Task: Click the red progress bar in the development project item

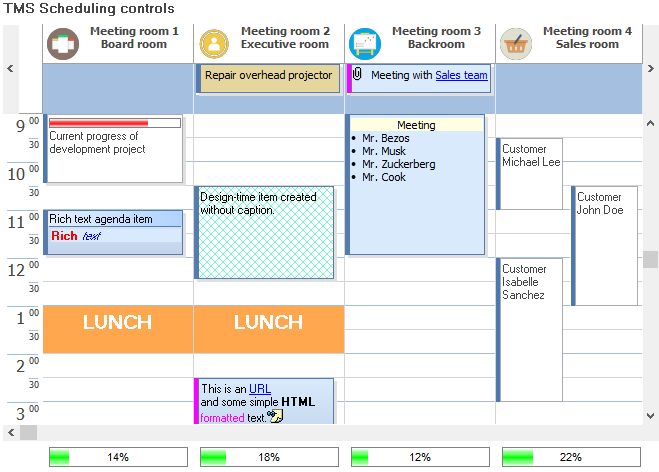Action: 99,123
